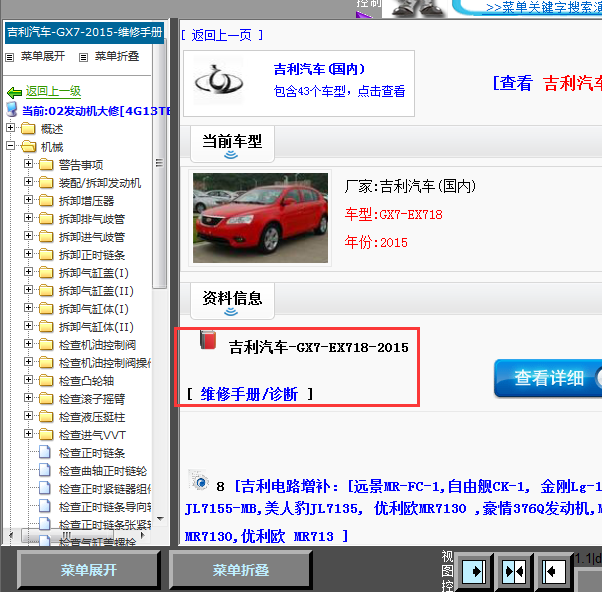Click the 检查正时链条 document icon
This screenshot has height=592, width=602.
tap(45, 452)
